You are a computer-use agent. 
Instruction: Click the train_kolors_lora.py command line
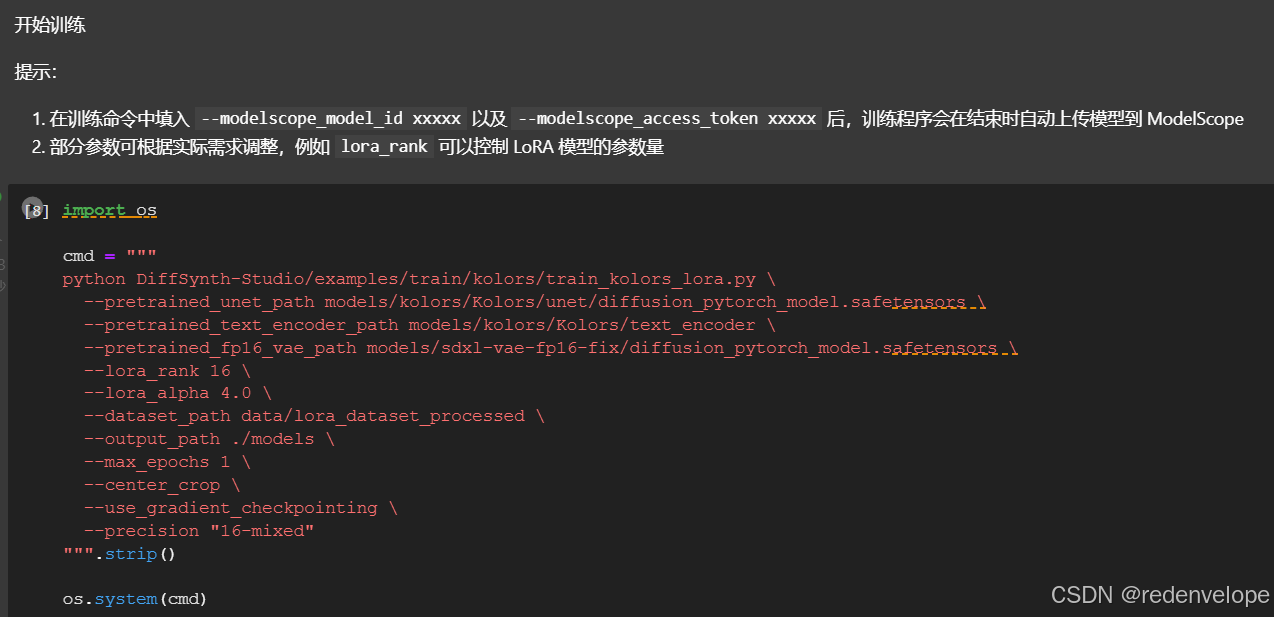point(419,279)
